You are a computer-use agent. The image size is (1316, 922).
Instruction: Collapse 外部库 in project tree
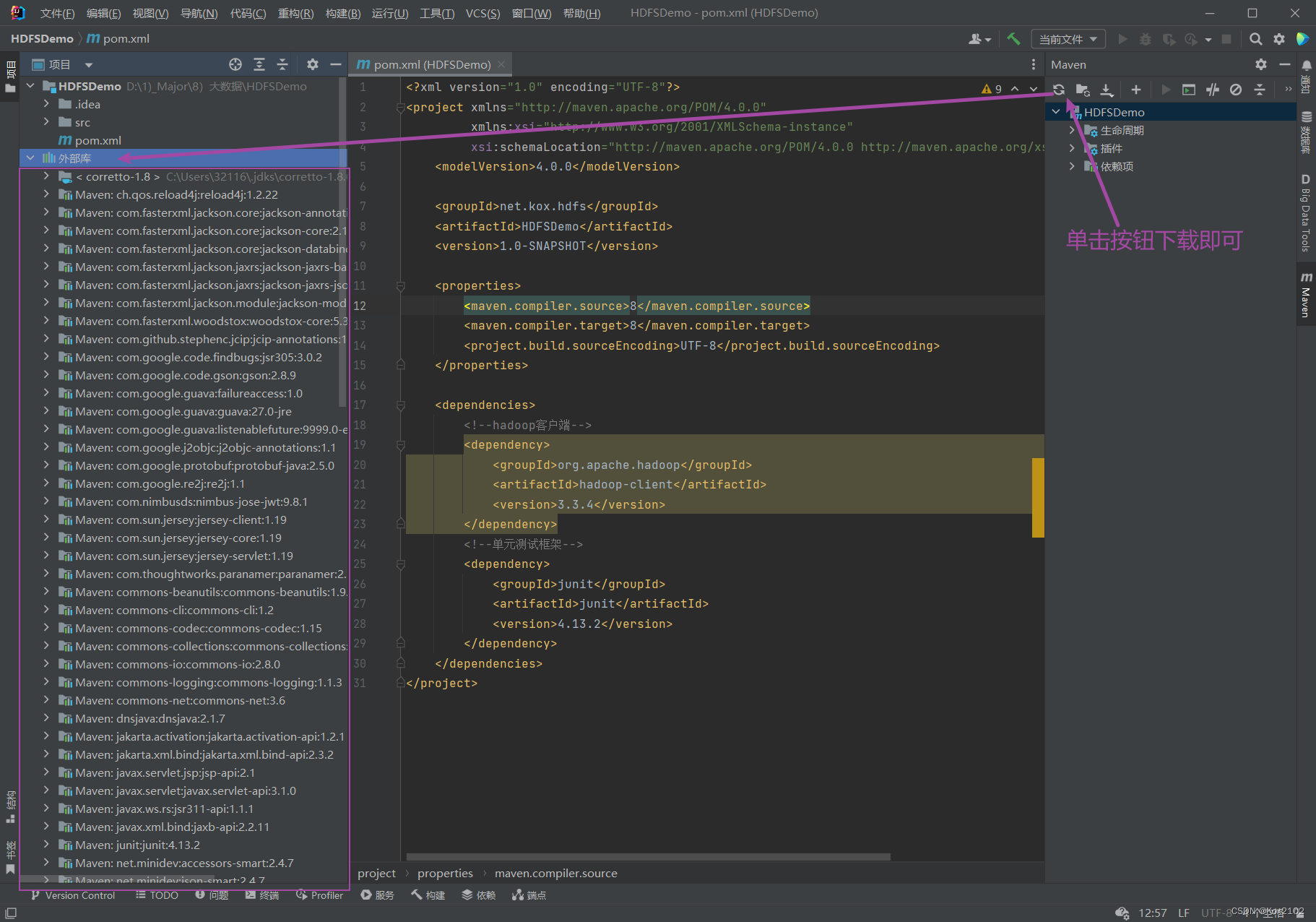click(30, 158)
